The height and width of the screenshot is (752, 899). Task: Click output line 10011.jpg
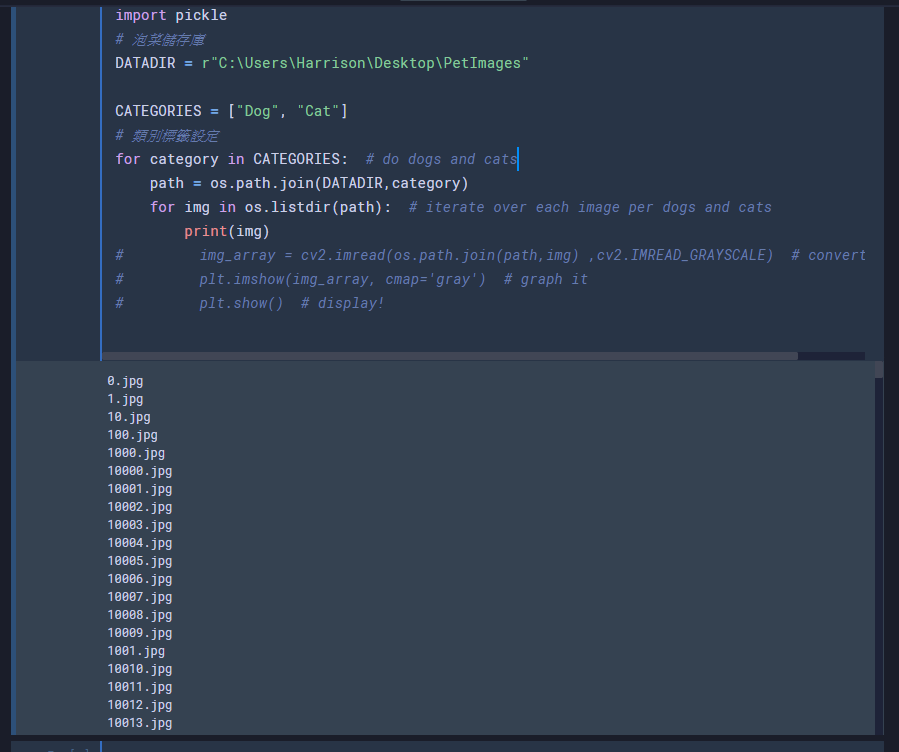click(x=139, y=687)
